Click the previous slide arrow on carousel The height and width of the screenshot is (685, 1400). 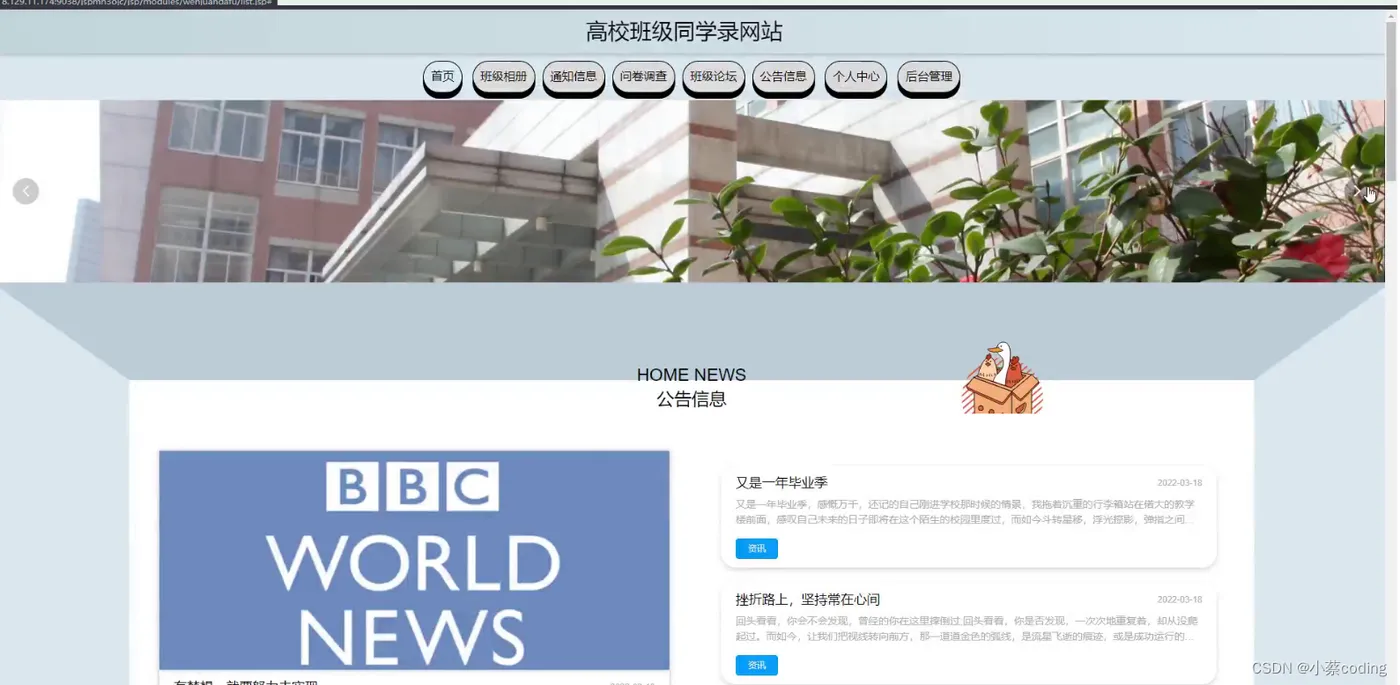tap(26, 191)
